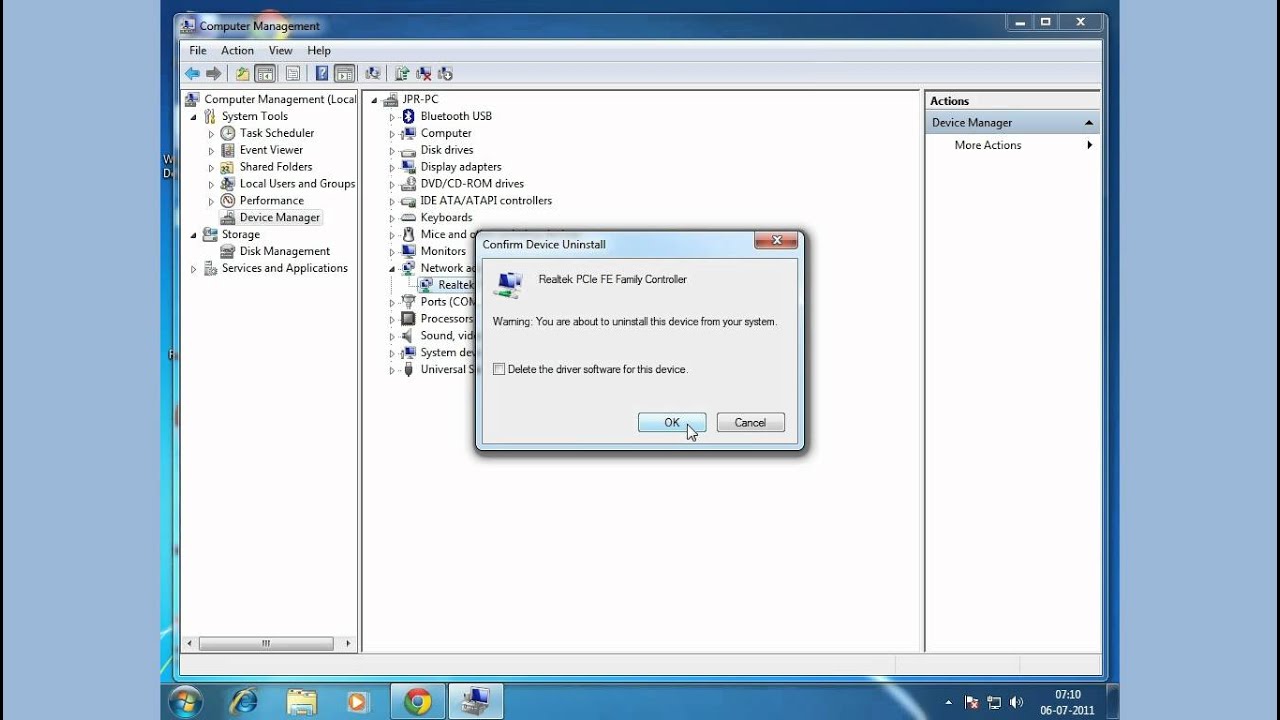Screen dimensions: 1280x720
Task: Click the Properties toolbar icon
Action: point(293,73)
